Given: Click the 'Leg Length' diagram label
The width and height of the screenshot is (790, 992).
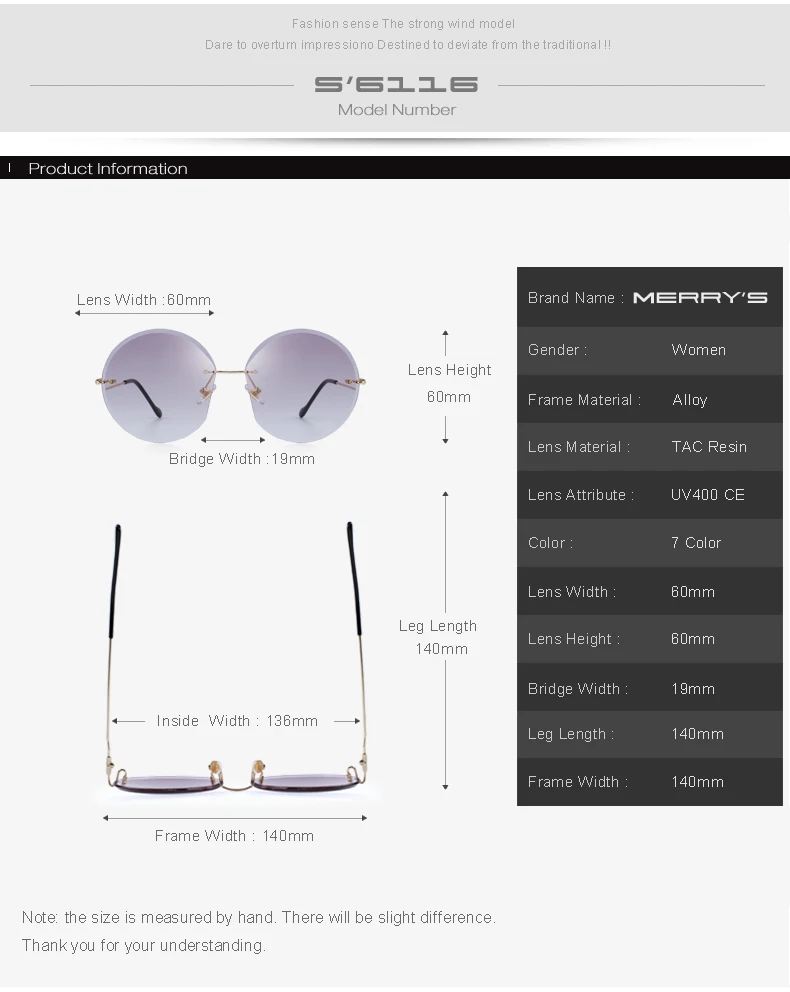Looking at the screenshot, I should click(x=438, y=626).
